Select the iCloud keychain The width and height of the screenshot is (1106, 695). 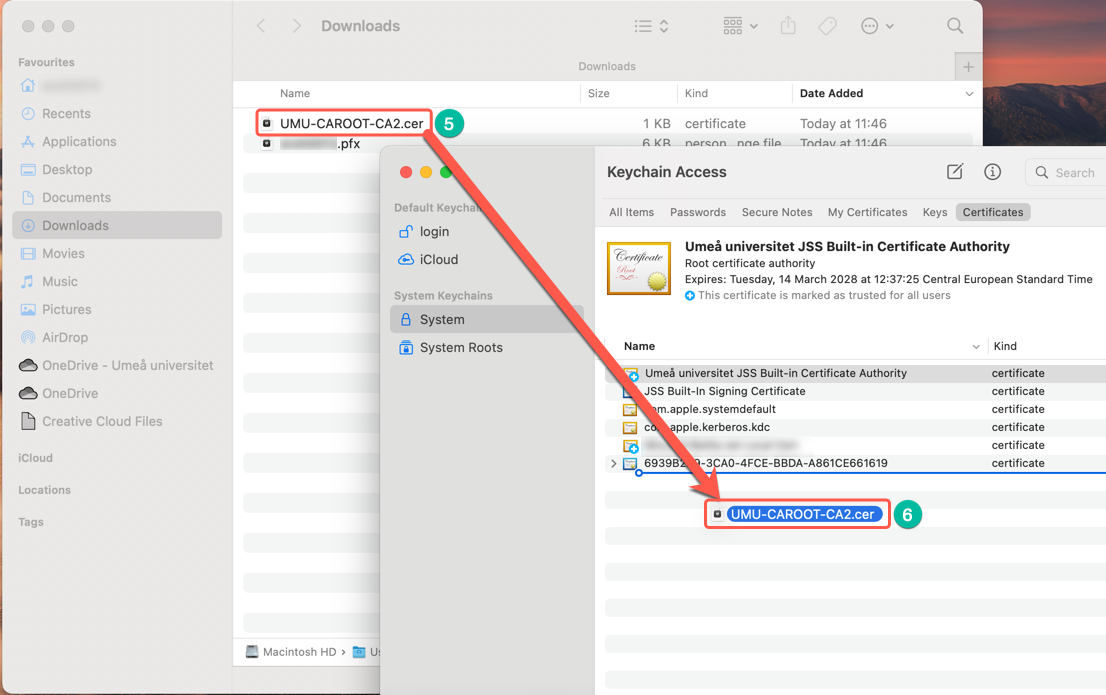tap(439, 260)
